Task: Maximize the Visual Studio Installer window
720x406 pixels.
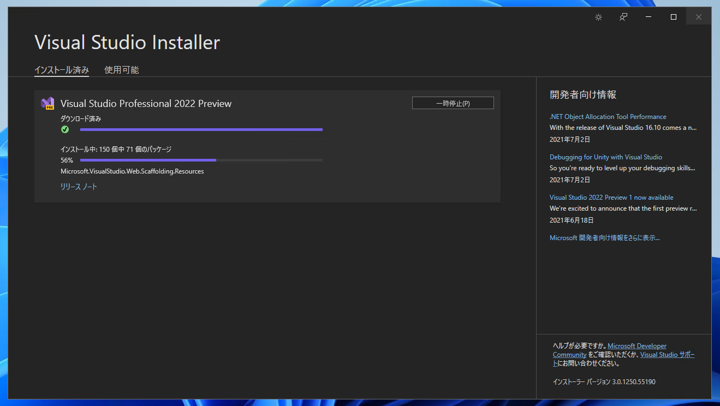Action: point(674,17)
